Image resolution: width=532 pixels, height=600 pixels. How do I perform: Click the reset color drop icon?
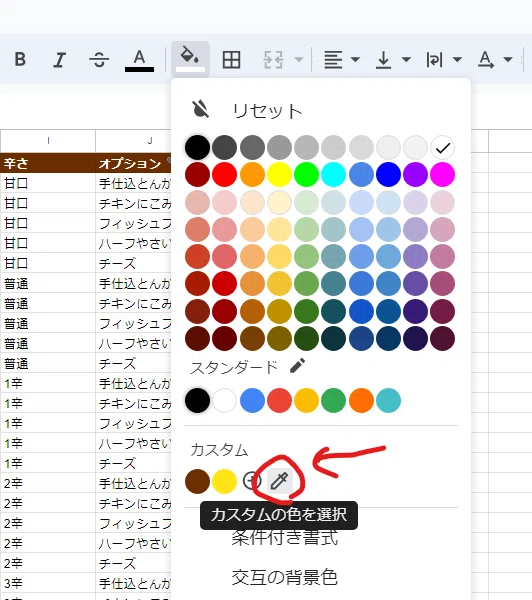[200, 109]
